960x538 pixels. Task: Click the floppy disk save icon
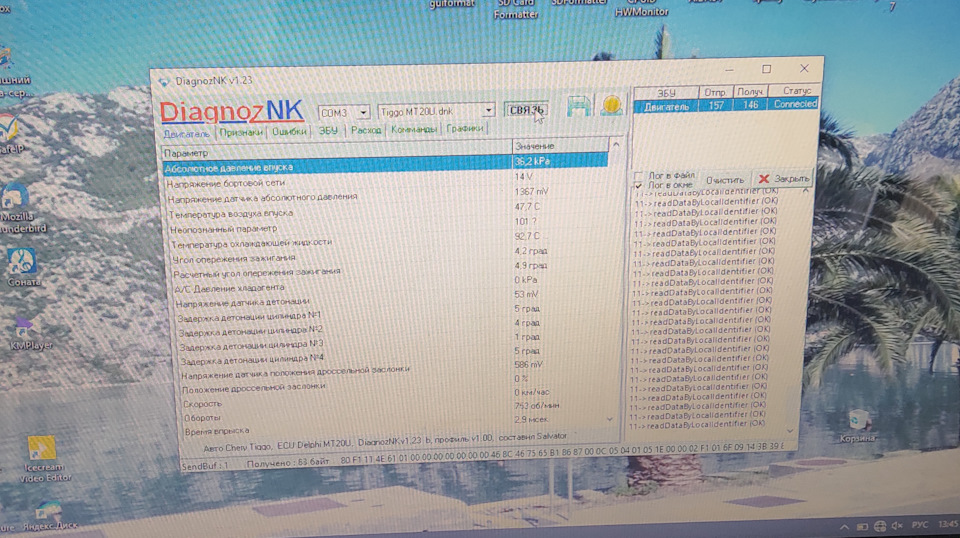[x=579, y=106]
